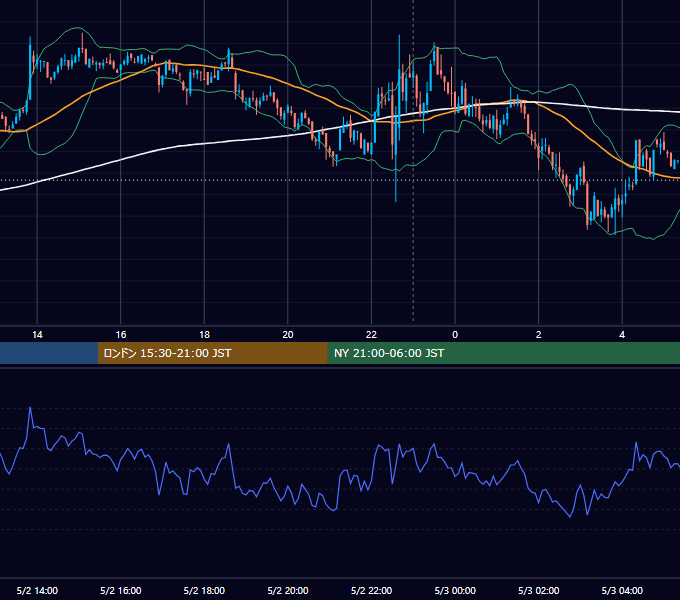The width and height of the screenshot is (680, 600).
Task: Click the hour label 0 on time axis
Action: click(x=455, y=335)
